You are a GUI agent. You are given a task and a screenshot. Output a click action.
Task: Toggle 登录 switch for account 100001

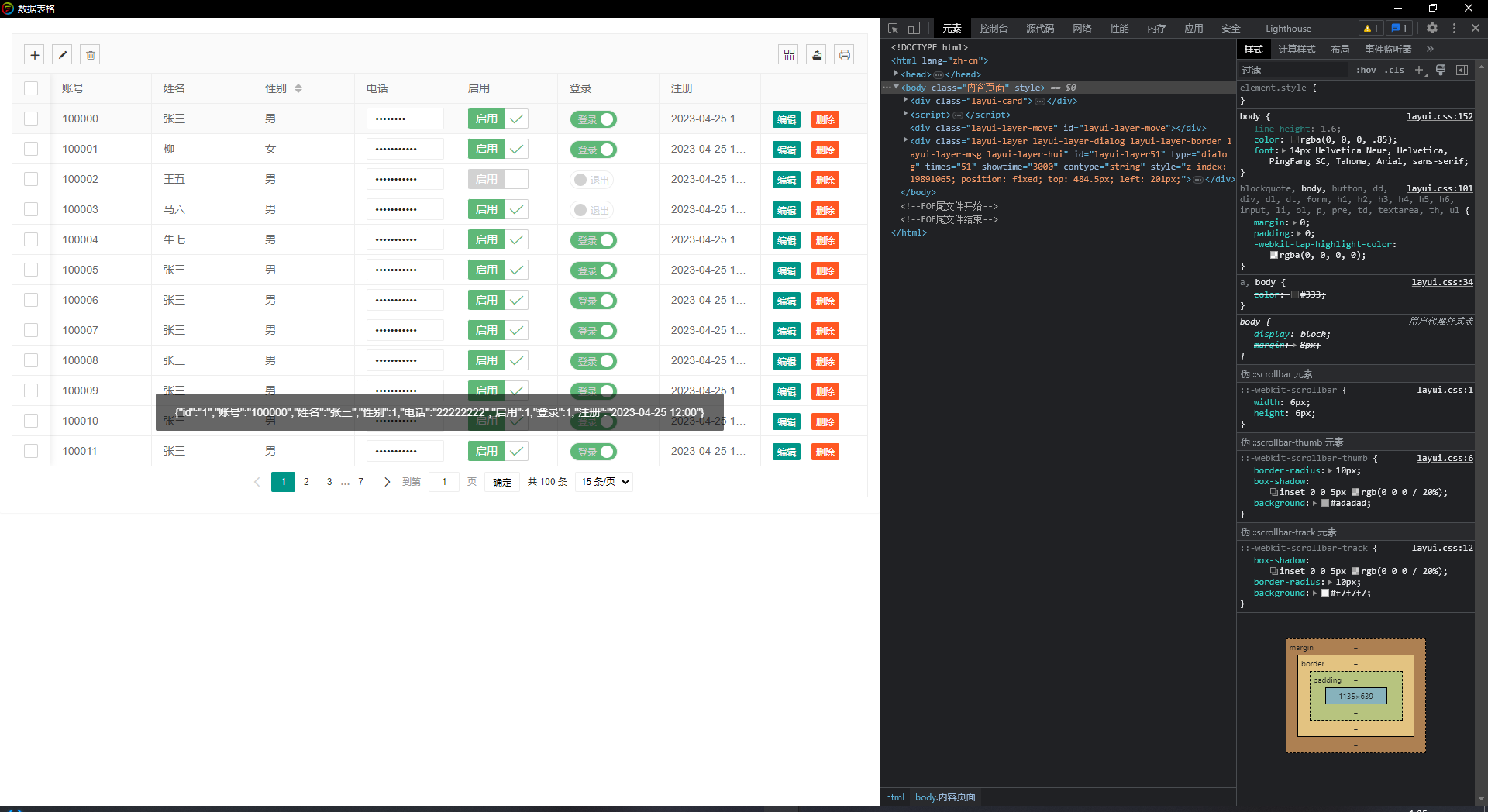click(594, 150)
